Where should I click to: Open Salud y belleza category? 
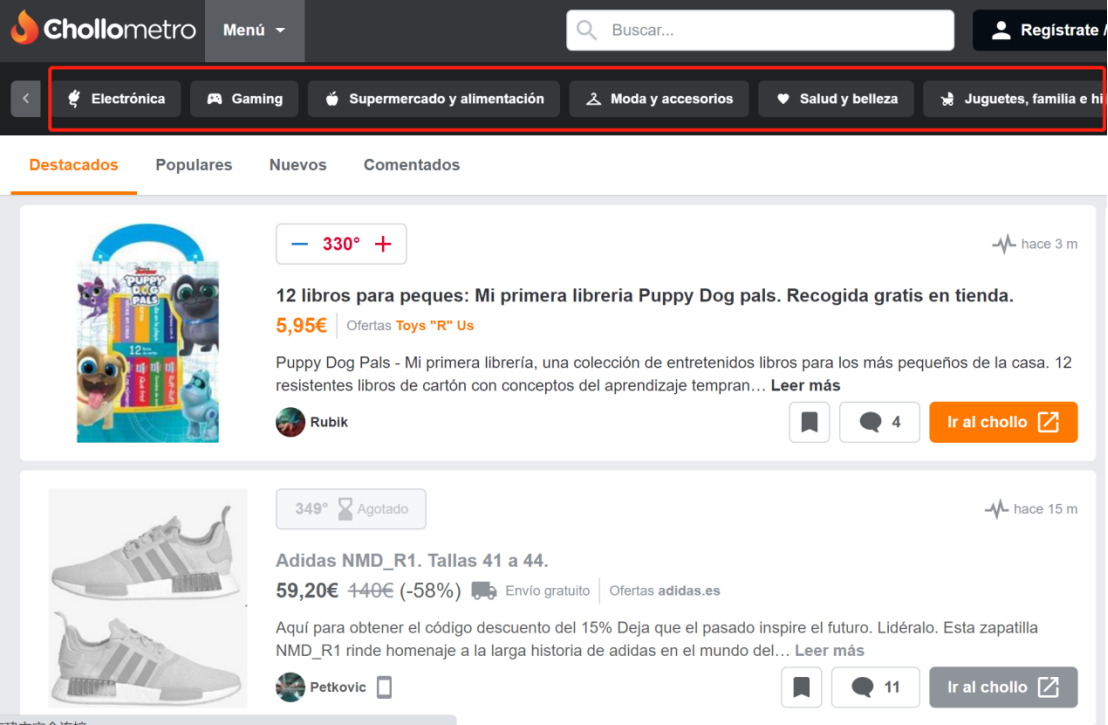(x=836, y=99)
